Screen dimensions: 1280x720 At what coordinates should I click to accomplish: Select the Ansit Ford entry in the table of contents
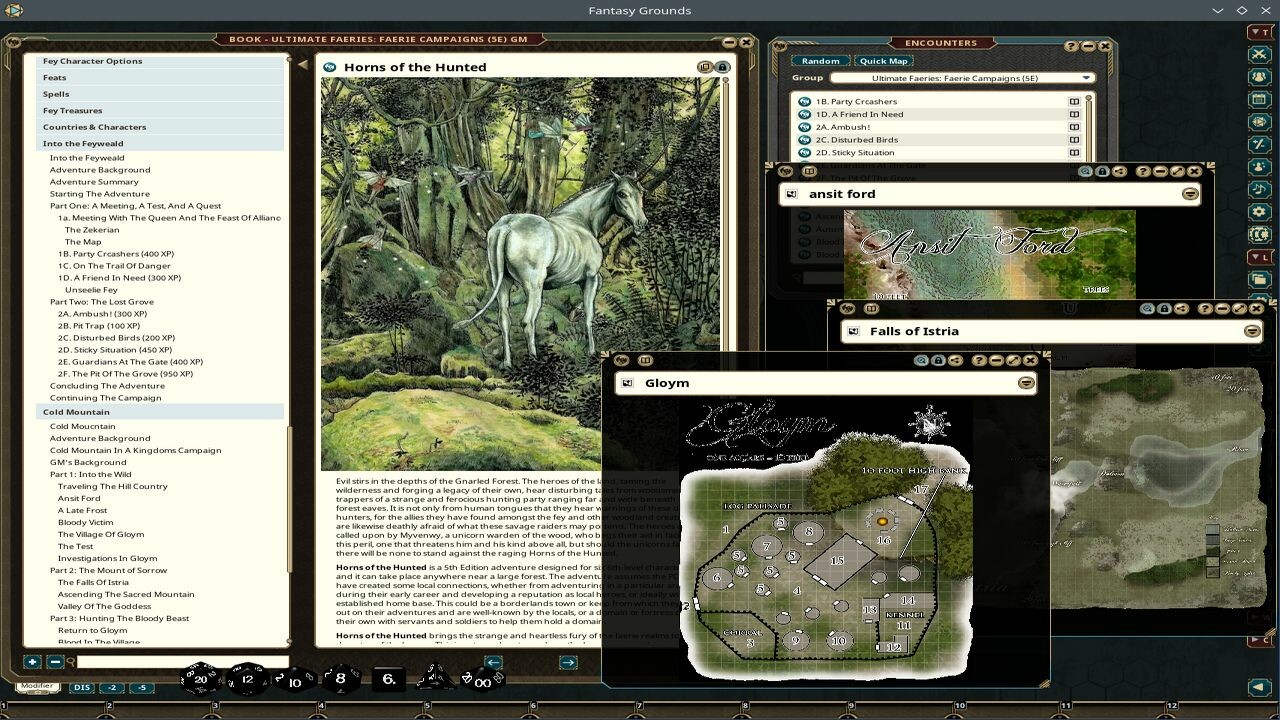(x=79, y=498)
